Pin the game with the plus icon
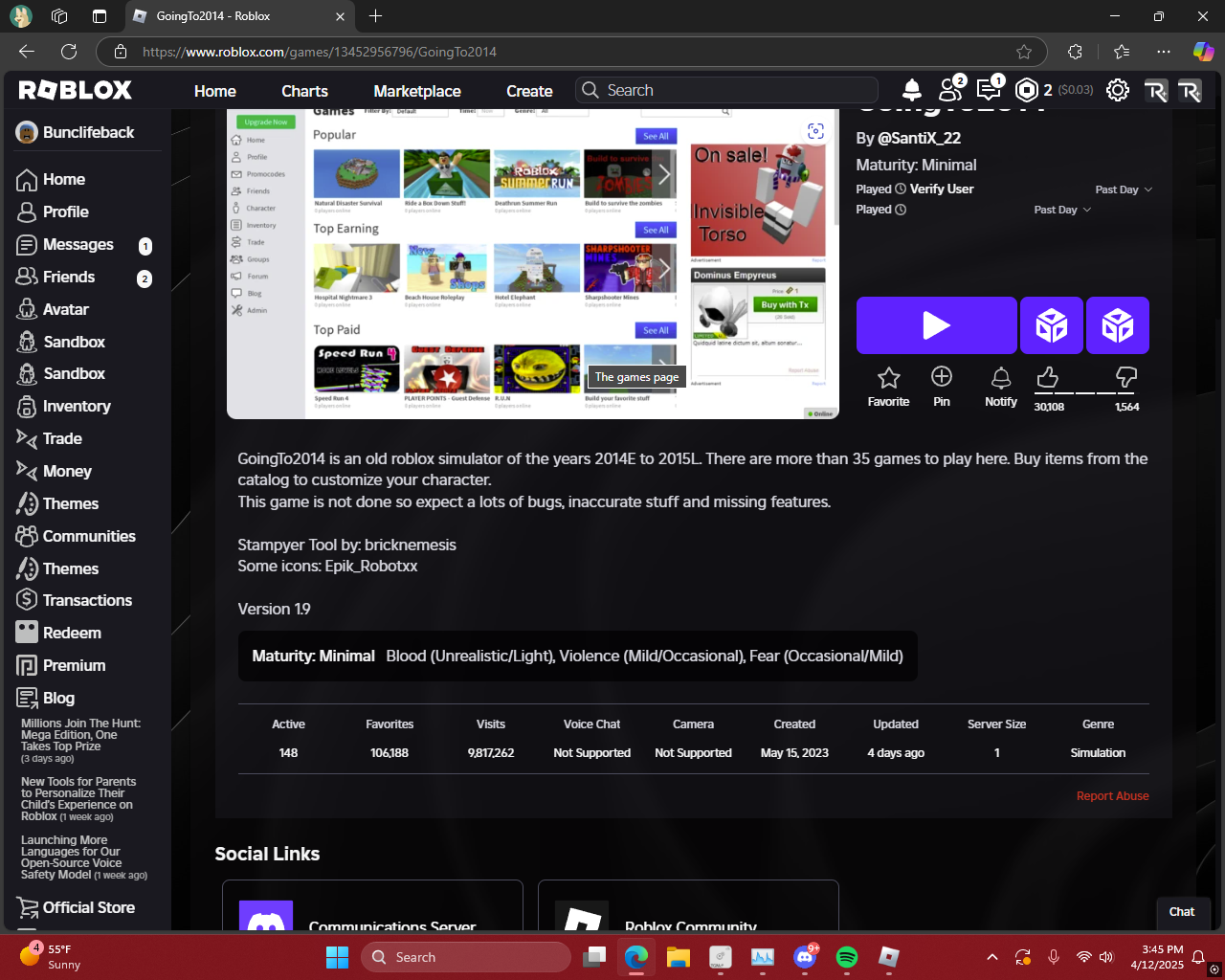 coord(942,387)
